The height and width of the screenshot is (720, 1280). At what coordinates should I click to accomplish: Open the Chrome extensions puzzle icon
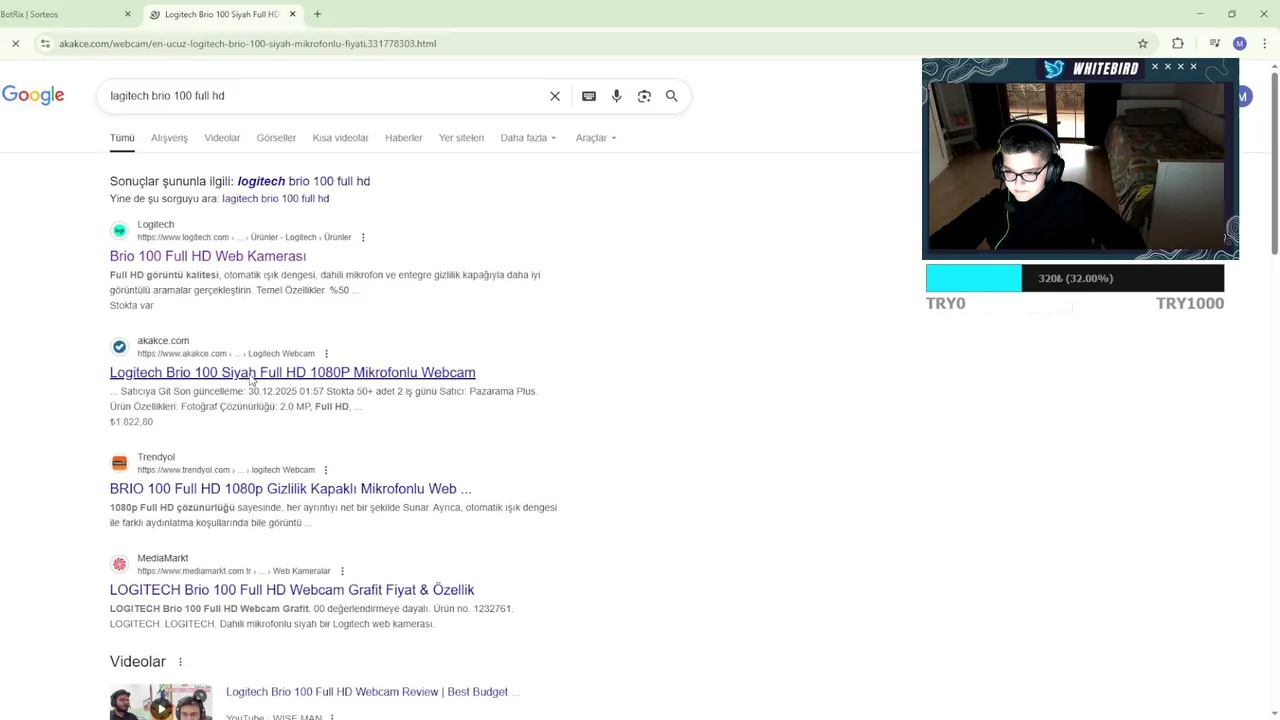pos(1178,43)
